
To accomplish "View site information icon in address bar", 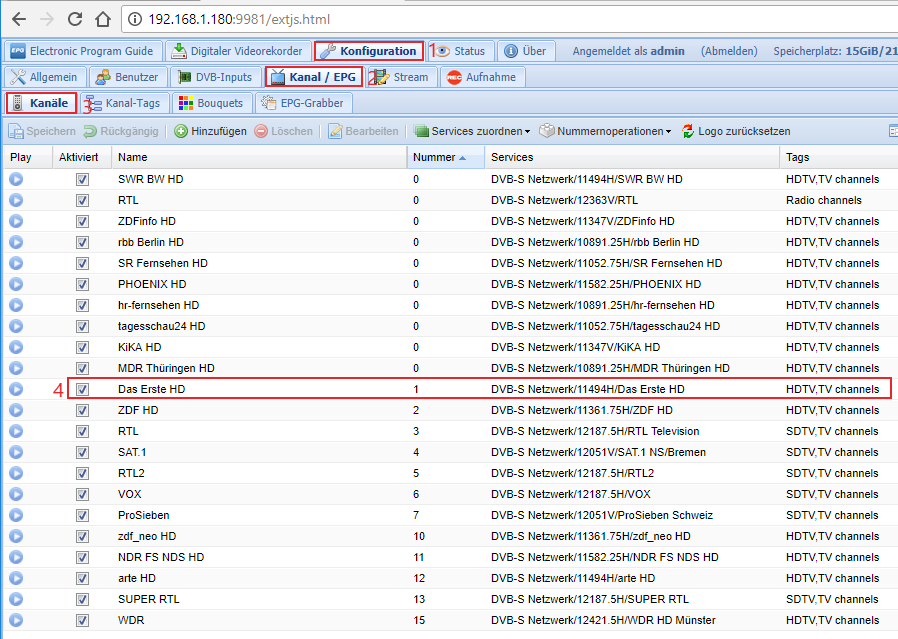I will tap(135, 19).
